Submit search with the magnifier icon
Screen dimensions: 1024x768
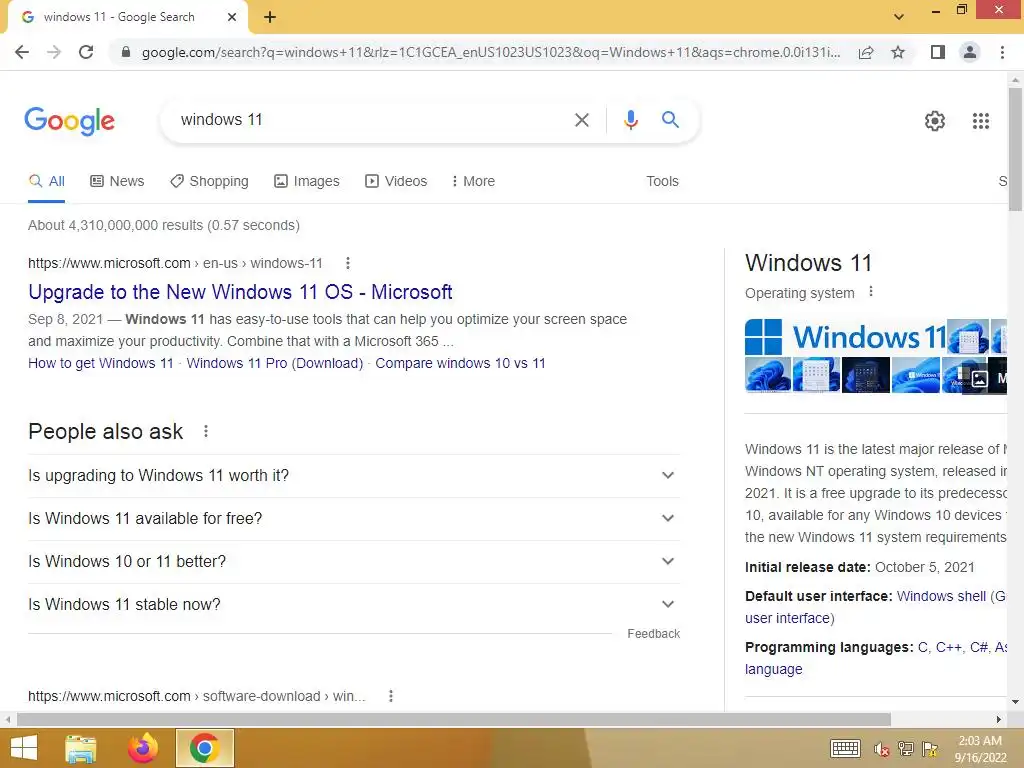[670, 120]
